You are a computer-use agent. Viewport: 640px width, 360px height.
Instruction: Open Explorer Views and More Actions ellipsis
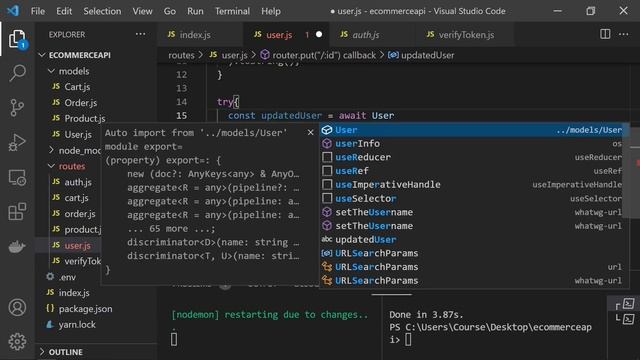tap(140, 34)
